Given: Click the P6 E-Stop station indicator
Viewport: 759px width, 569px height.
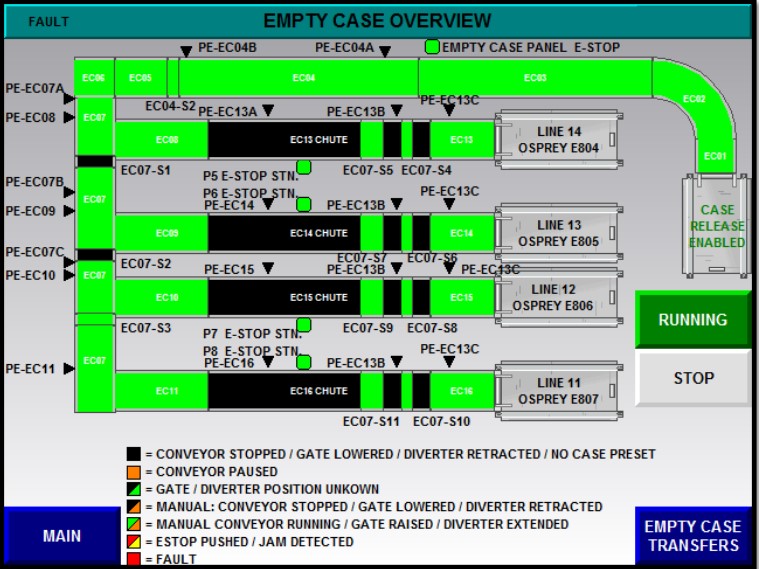Looking at the screenshot, I should coord(304,204).
